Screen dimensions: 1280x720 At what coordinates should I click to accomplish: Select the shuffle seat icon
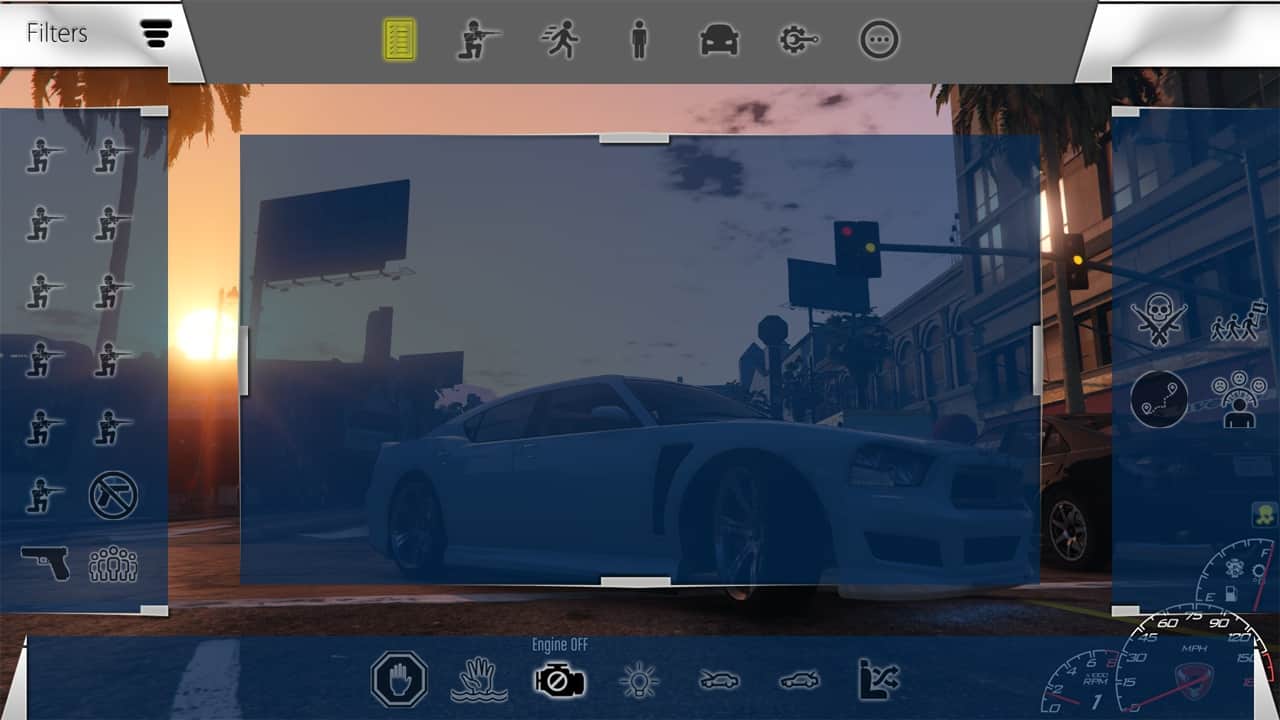[879, 680]
